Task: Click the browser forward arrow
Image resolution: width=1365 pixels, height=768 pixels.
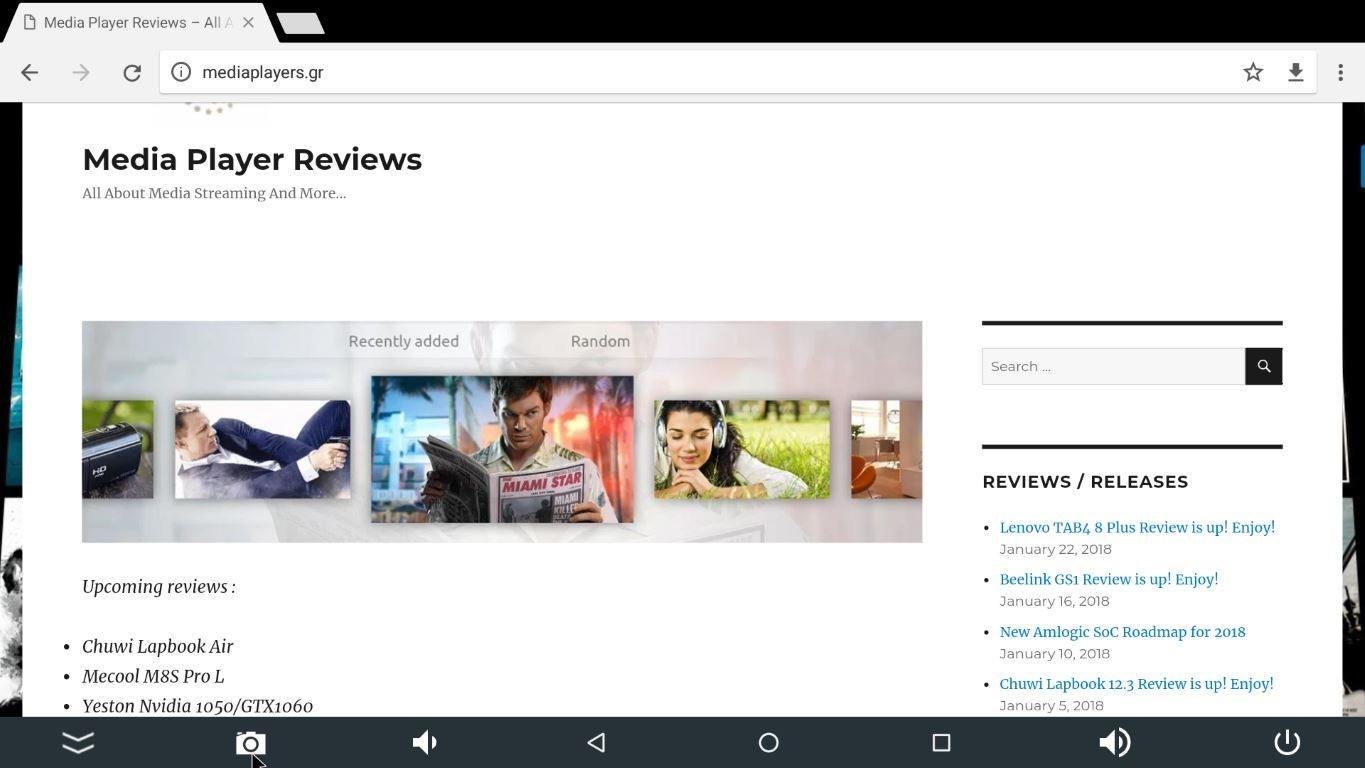Action: pyautogui.click(x=81, y=72)
